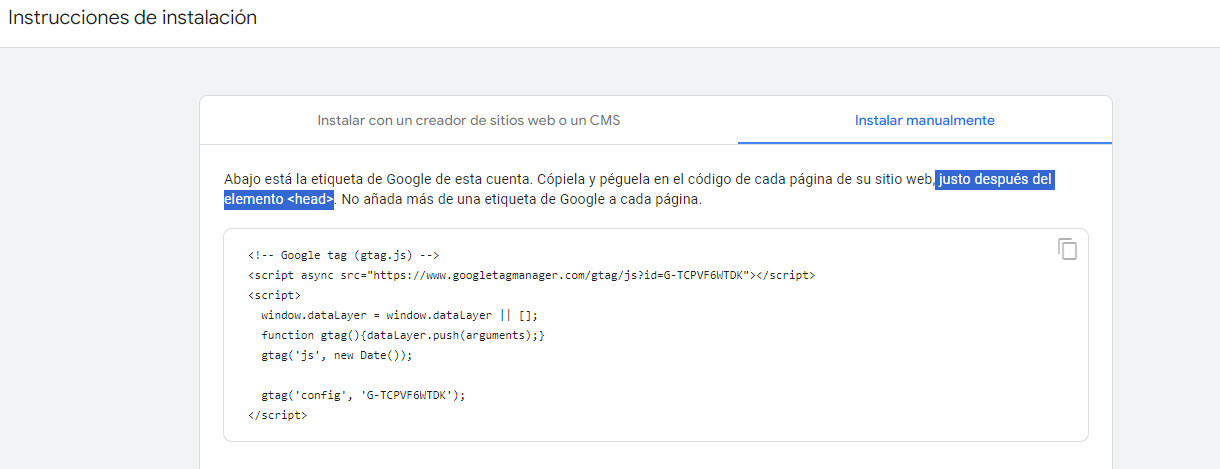Click the gtag('config') line of code

tap(363, 395)
